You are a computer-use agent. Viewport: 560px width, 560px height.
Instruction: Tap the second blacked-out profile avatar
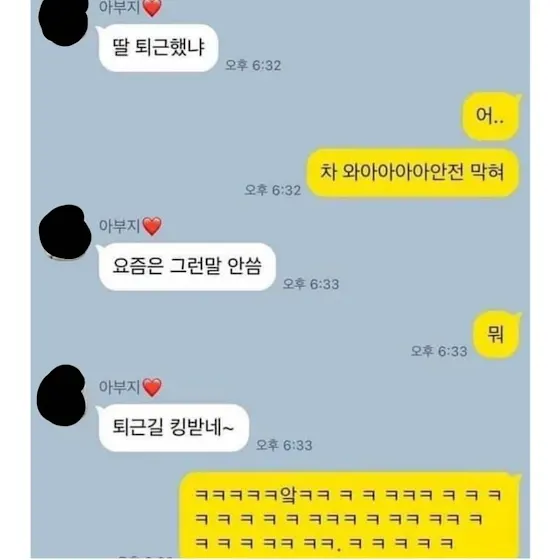[x=65, y=232]
